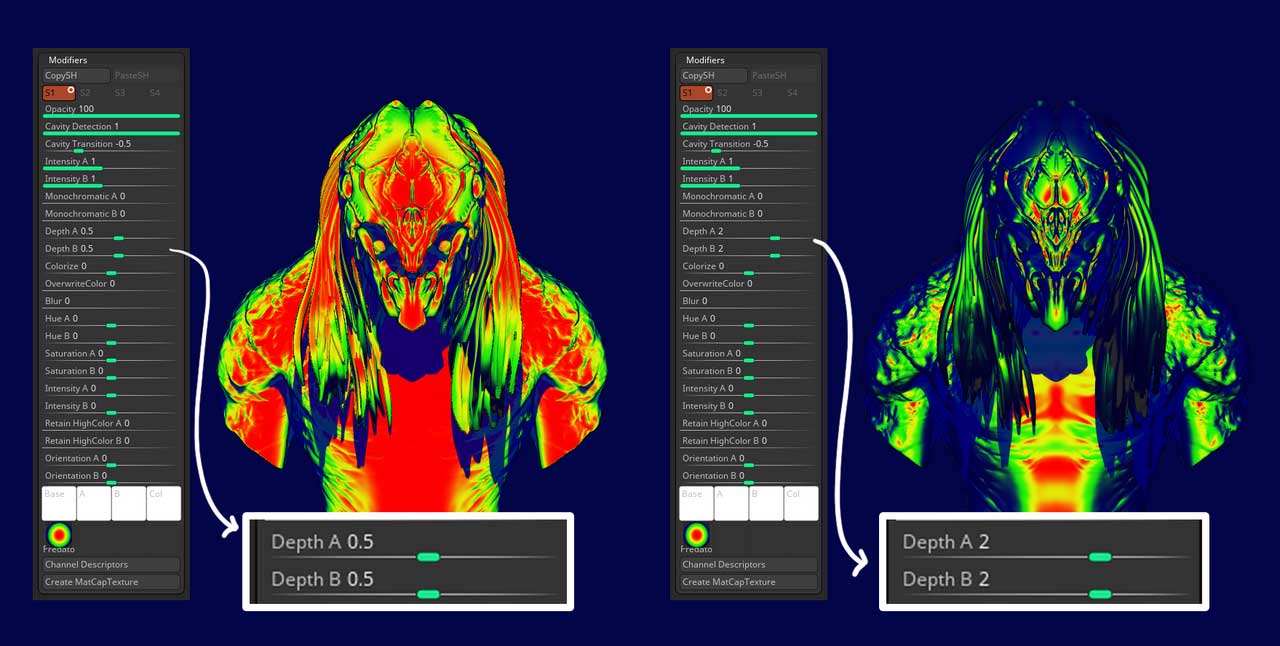Open the Col color swatch in the right panel

801,503
